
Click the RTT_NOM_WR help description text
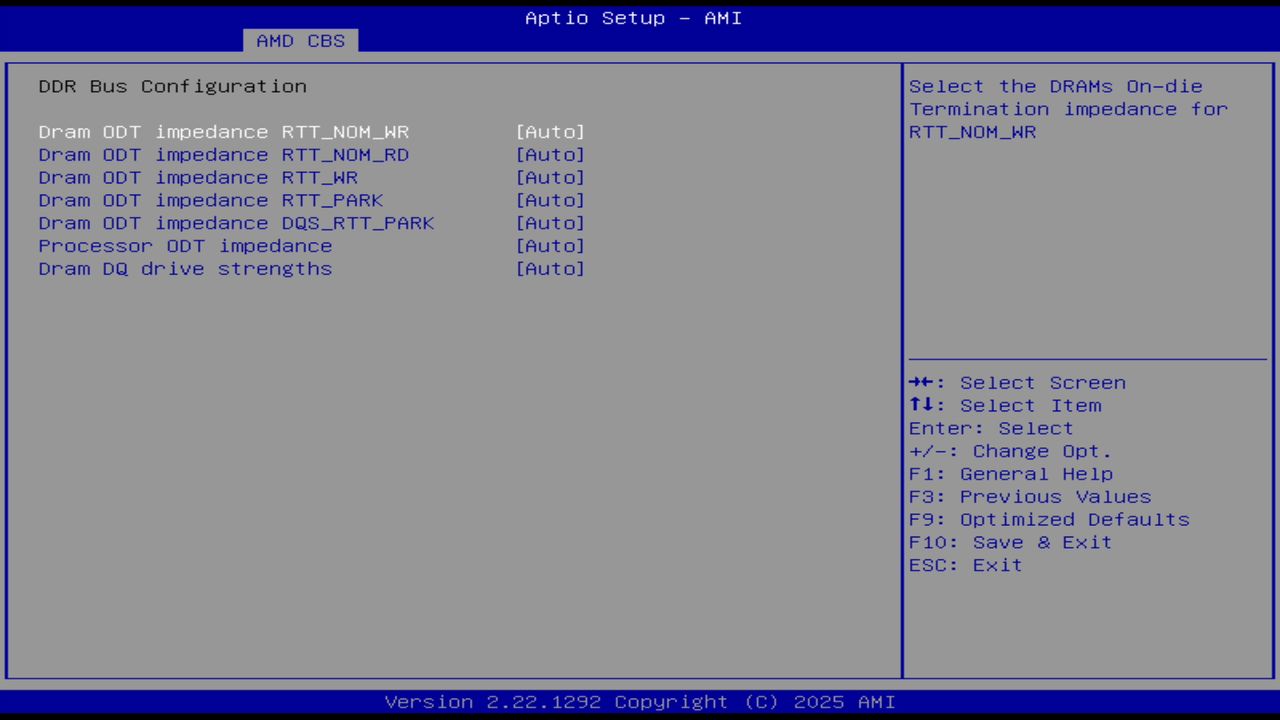tap(1068, 109)
